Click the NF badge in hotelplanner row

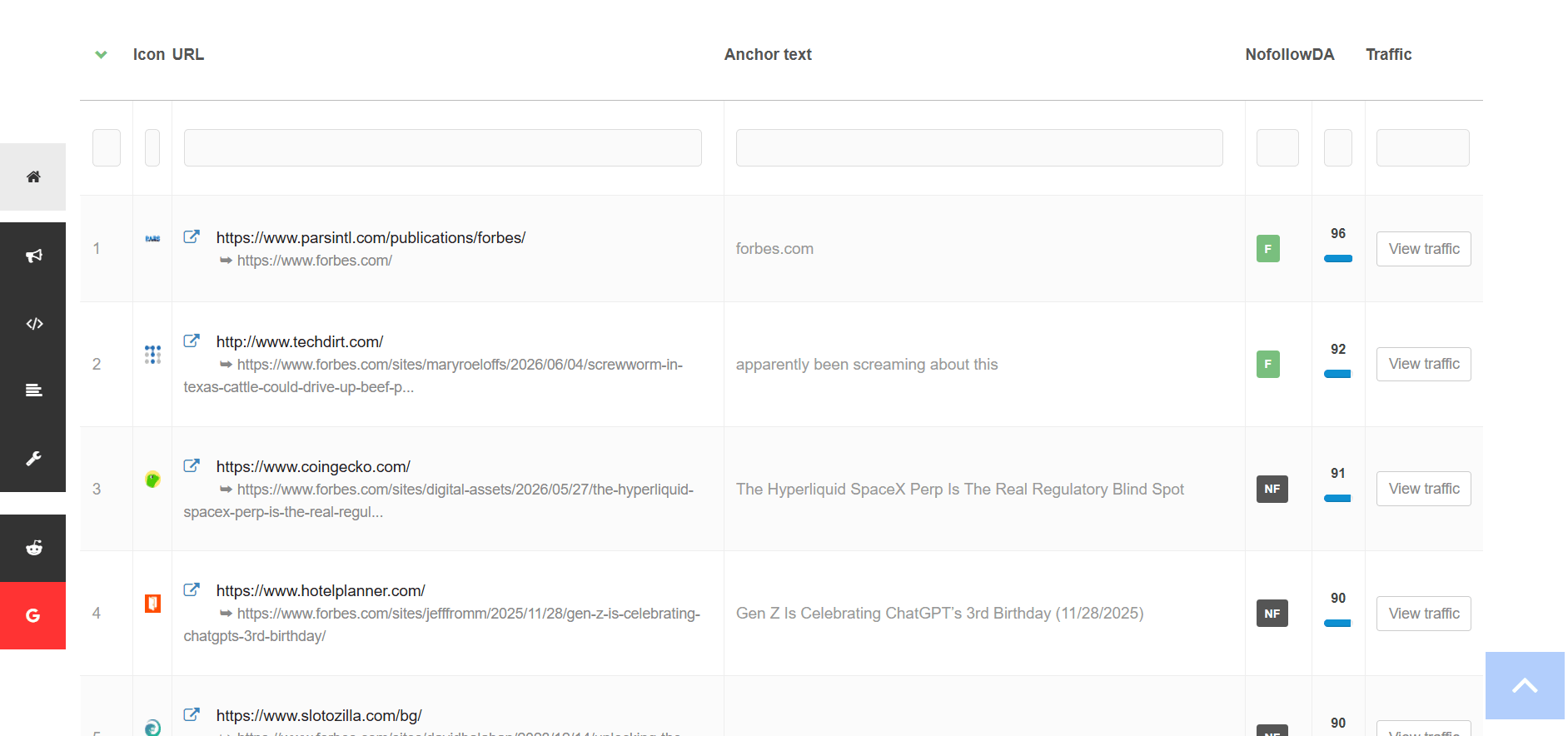[x=1272, y=614]
